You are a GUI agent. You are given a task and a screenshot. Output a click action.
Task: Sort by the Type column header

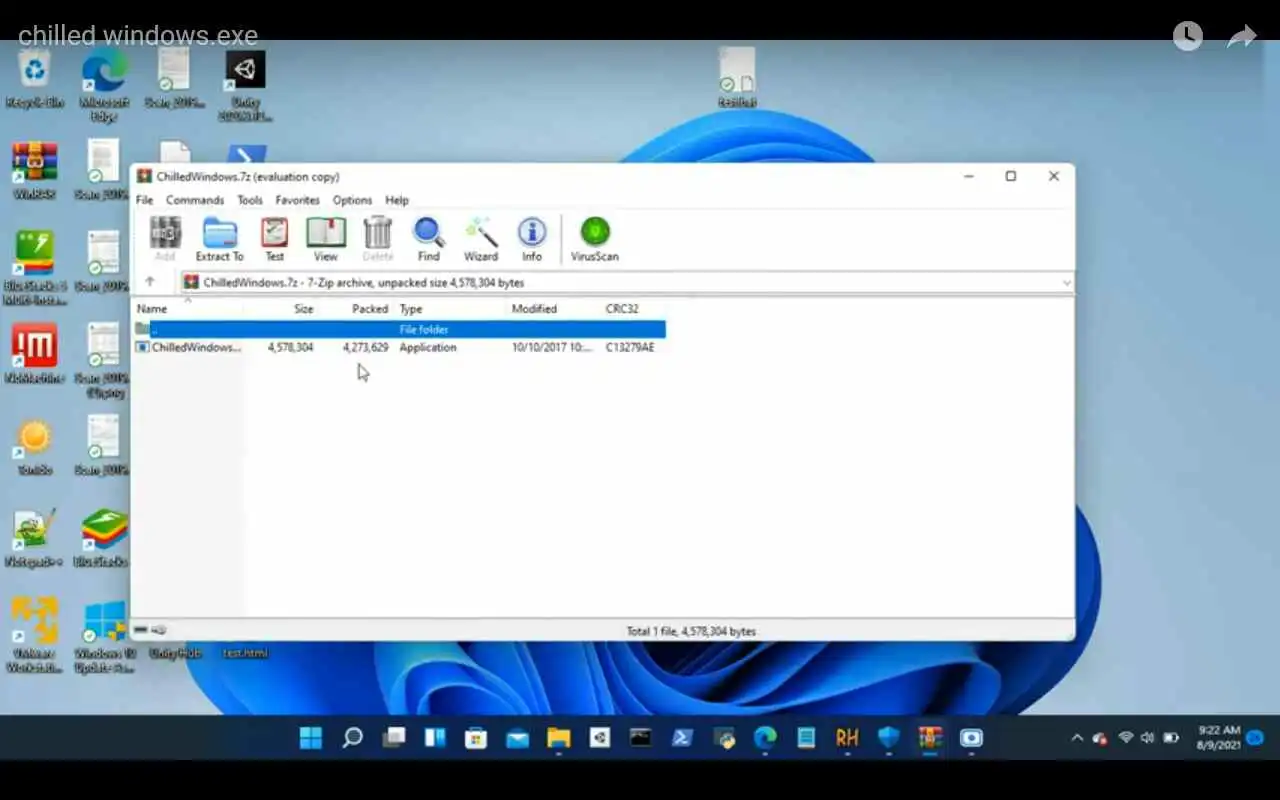pyautogui.click(x=411, y=309)
